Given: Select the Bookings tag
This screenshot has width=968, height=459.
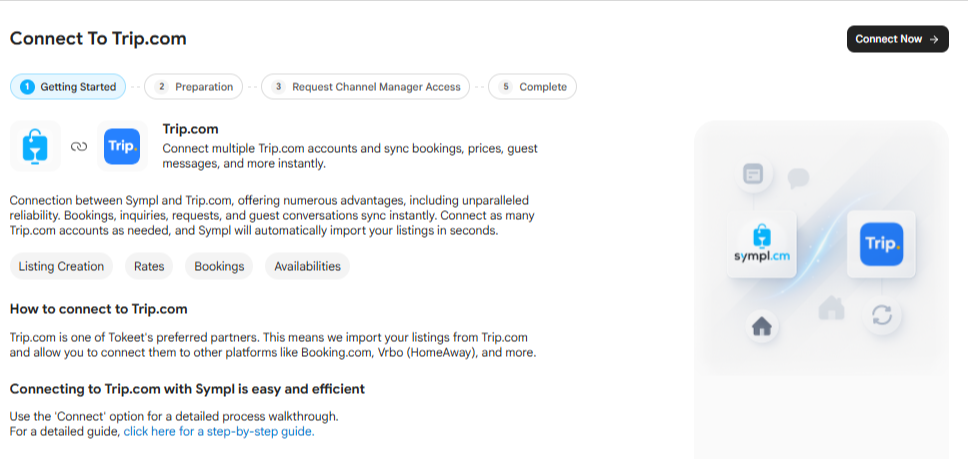Looking at the screenshot, I should tap(219, 267).
